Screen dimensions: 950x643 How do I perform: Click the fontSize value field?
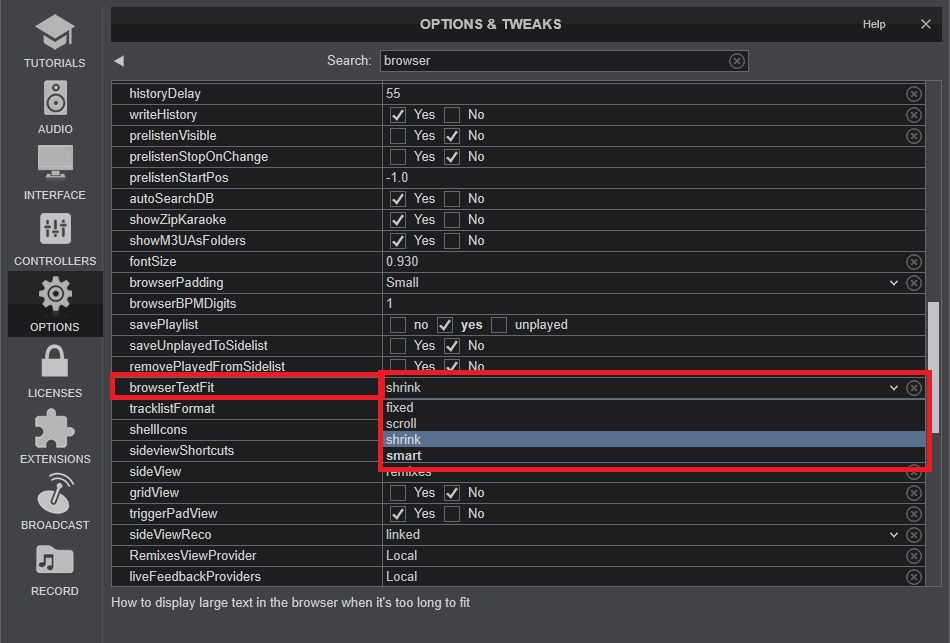pyautogui.click(x=640, y=262)
